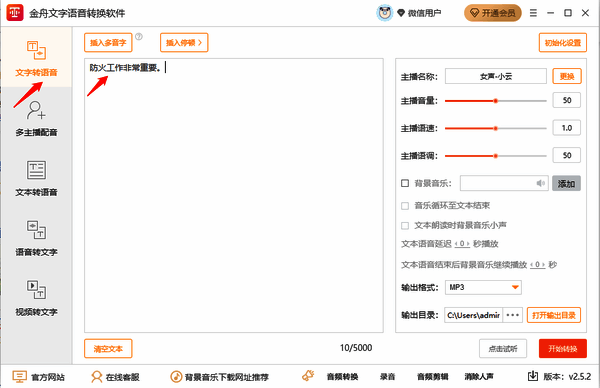Click the megaphone icon in the footer
This screenshot has height=388, width=600.
[308, 376]
